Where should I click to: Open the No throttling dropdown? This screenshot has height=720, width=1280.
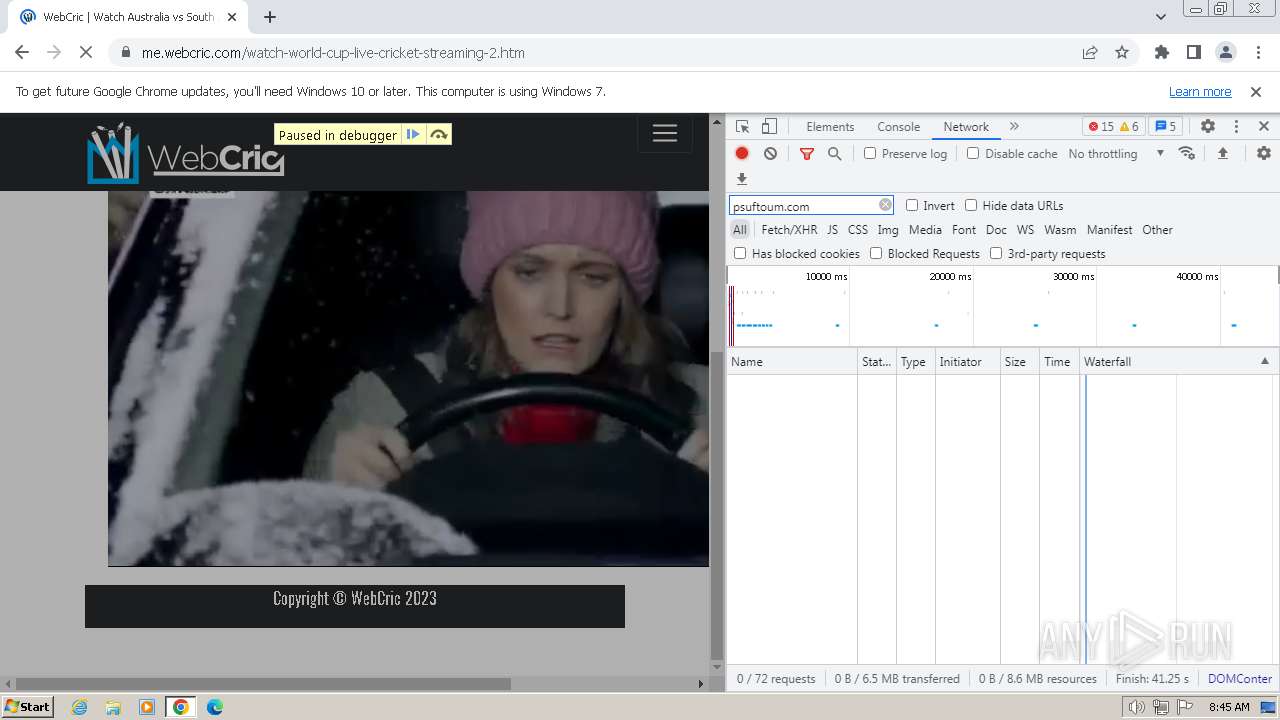pos(1116,153)
